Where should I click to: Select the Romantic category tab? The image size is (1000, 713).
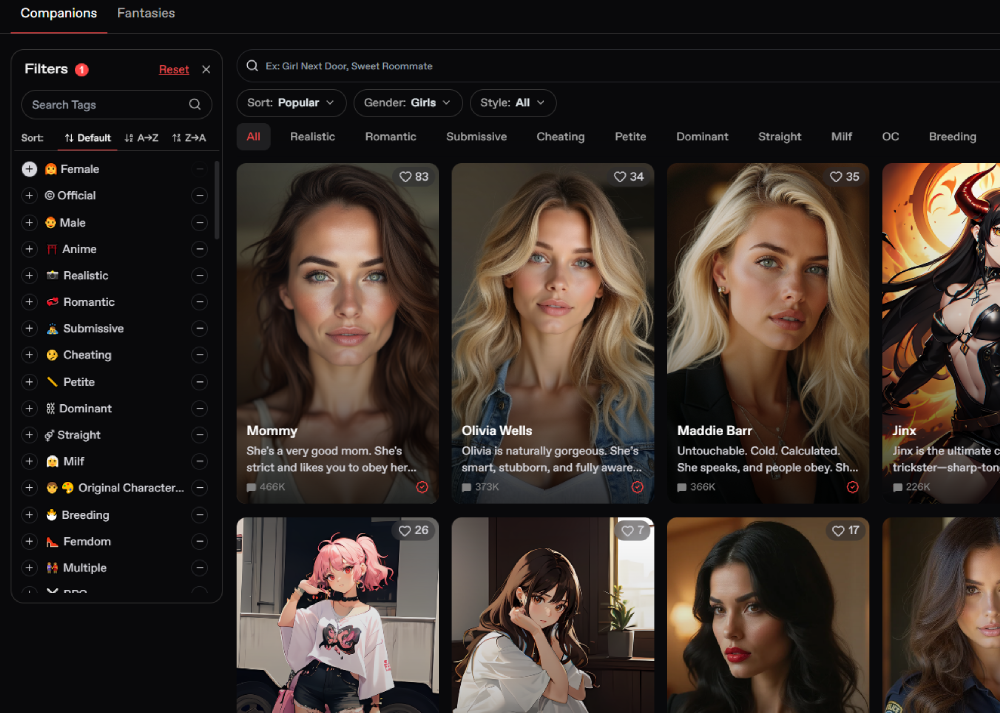(x=390, y=136)
